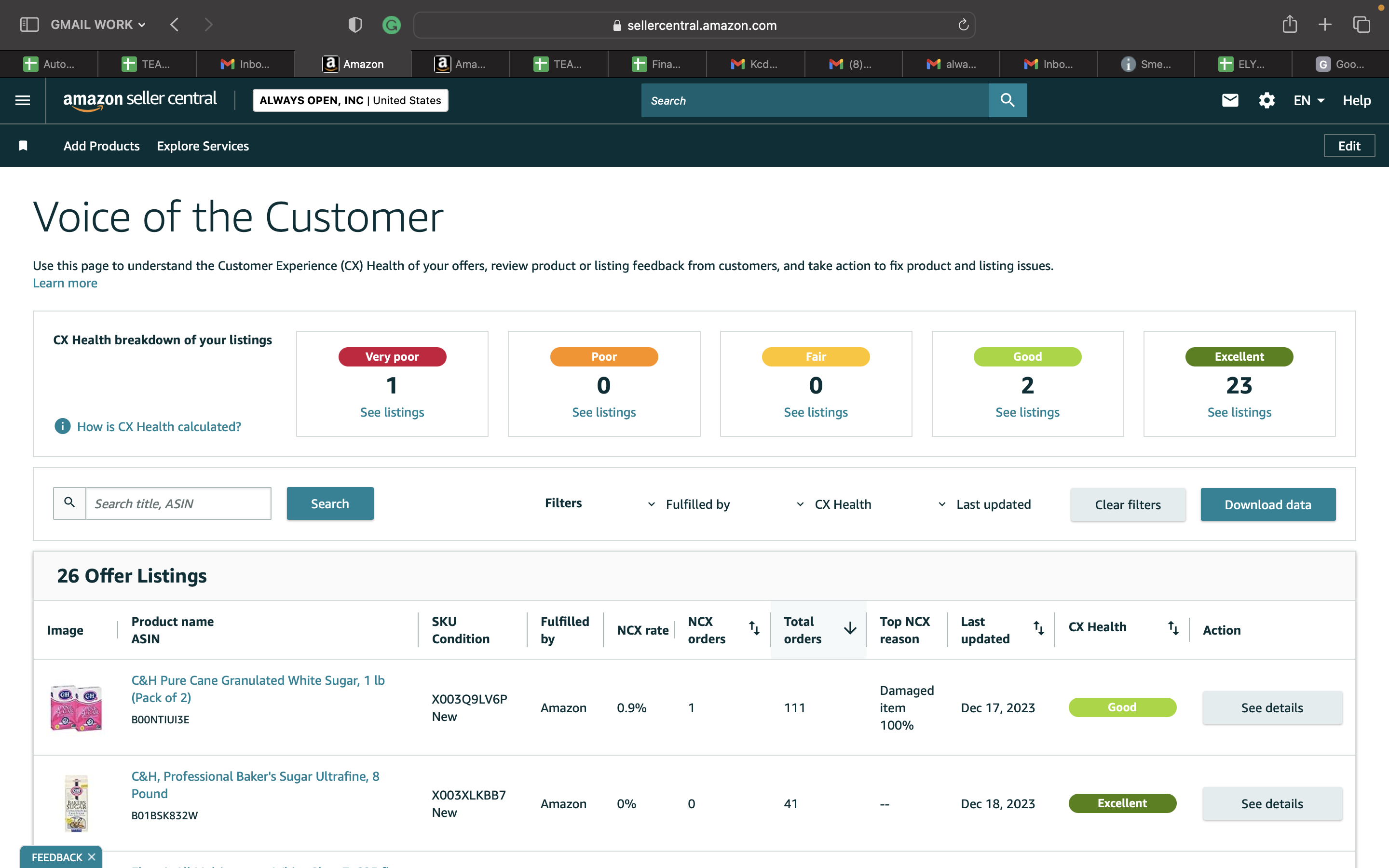Click the Download data button
The height and width of the screenshot is (868, 1389).
point(1268,504)
